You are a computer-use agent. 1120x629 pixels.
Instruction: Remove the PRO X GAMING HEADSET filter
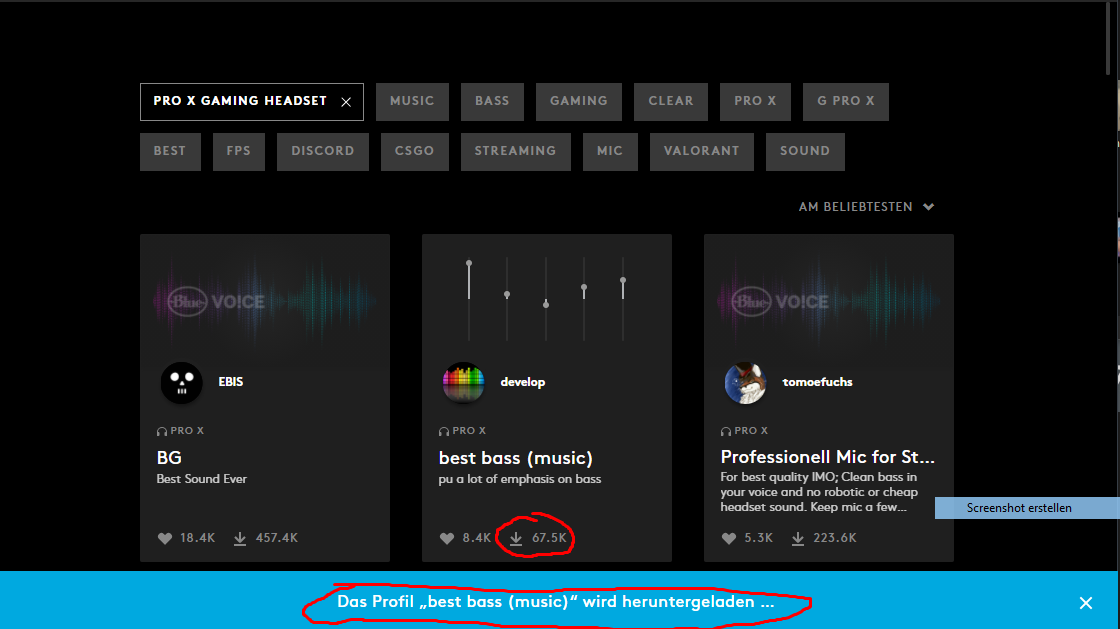(x=346, y=102)
